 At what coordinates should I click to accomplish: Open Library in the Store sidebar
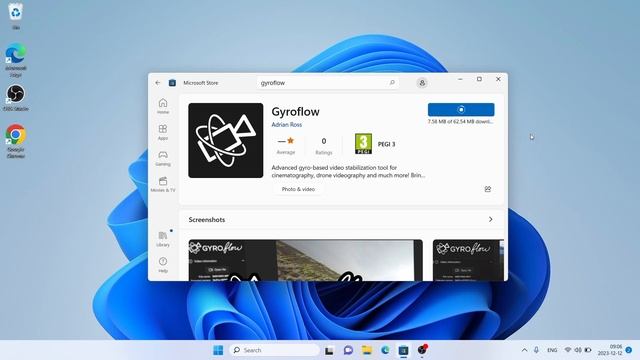click(163, 239)
